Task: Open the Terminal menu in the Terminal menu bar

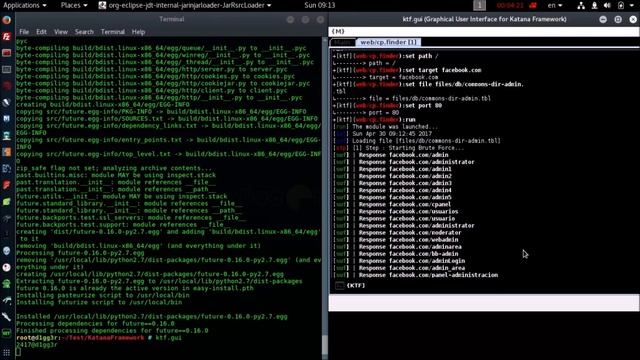Action: pos(113,32)
